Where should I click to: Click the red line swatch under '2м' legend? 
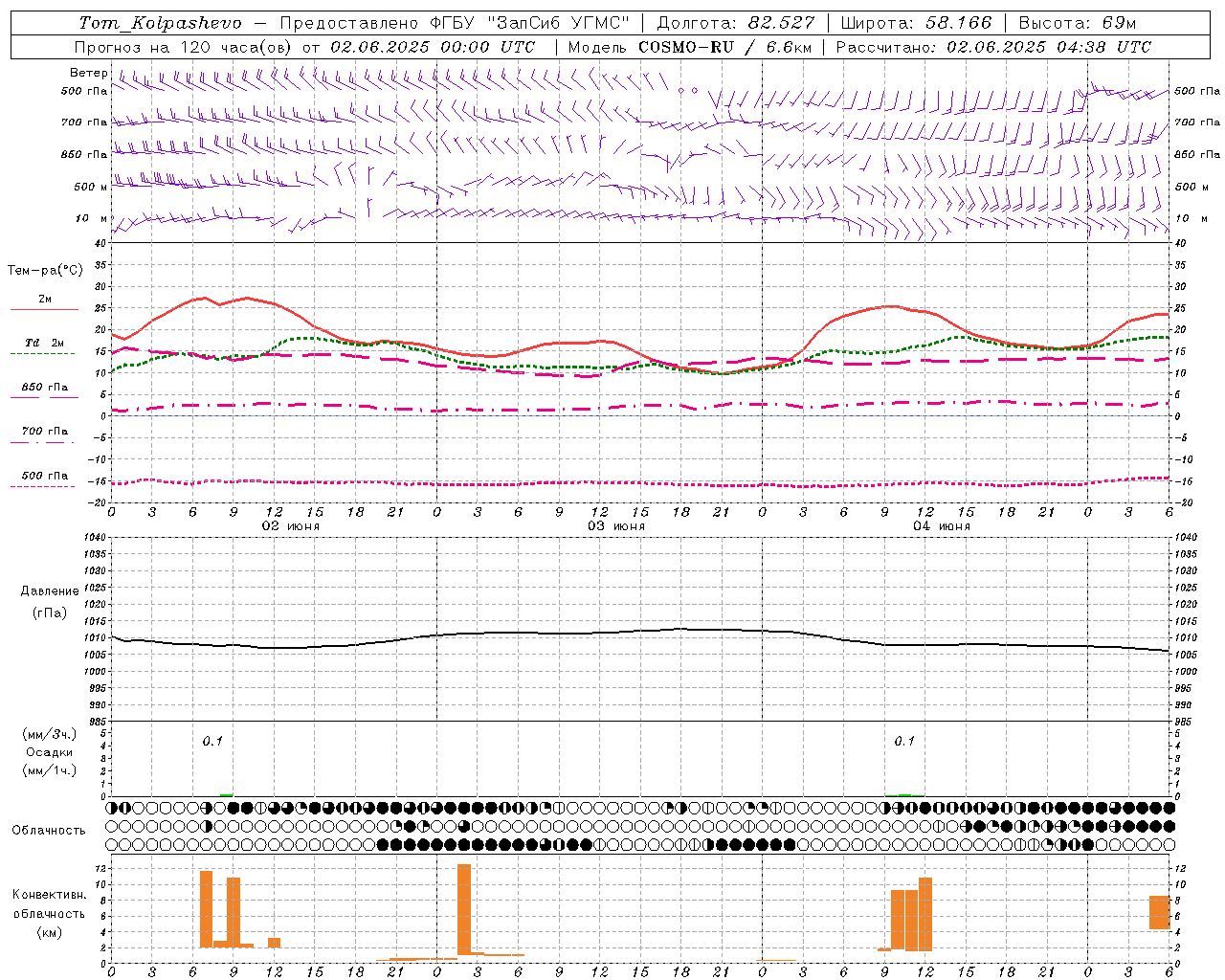click(x=44, y=310)
